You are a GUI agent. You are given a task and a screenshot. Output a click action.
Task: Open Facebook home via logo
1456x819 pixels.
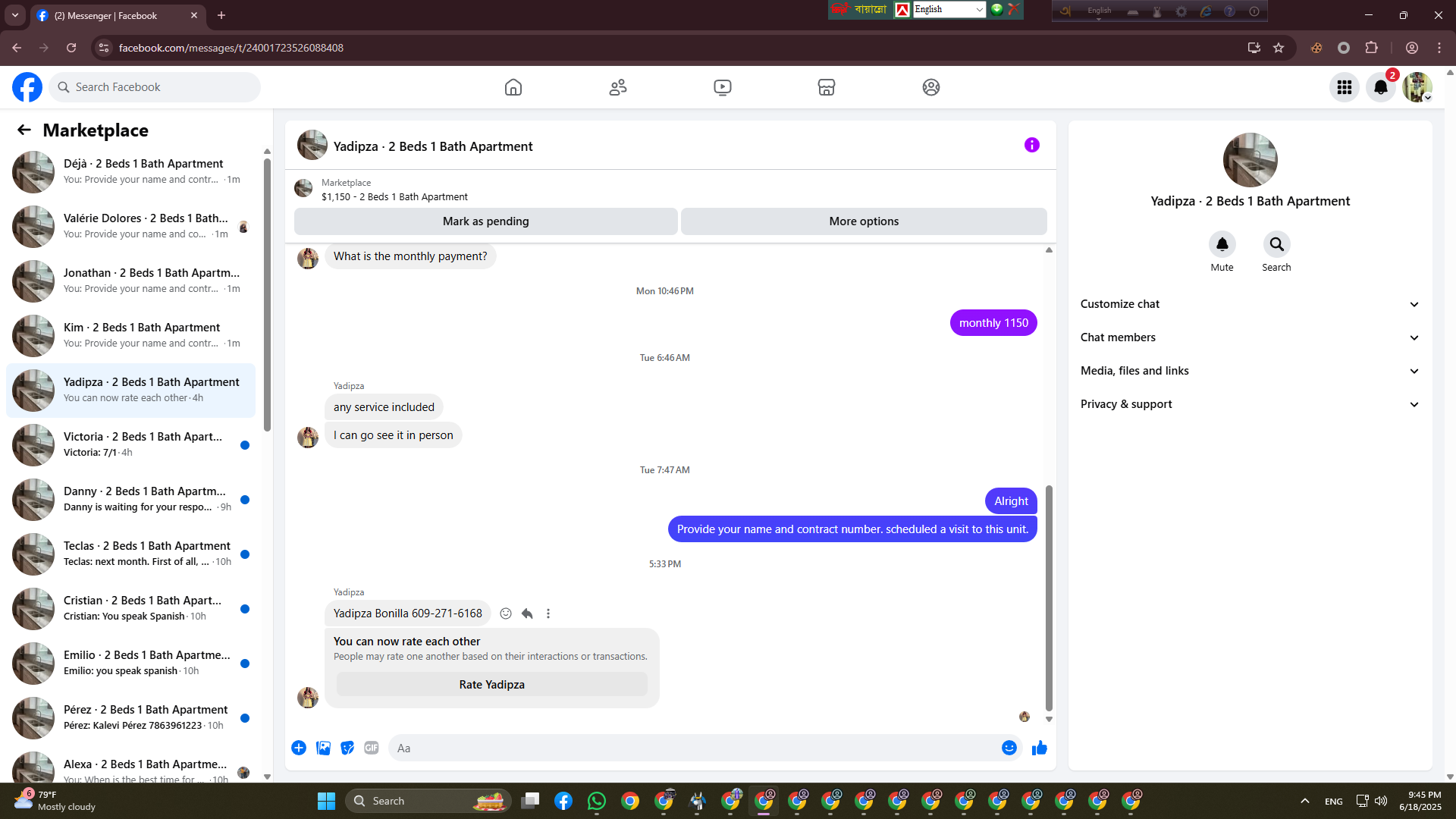tap(27, 87)
